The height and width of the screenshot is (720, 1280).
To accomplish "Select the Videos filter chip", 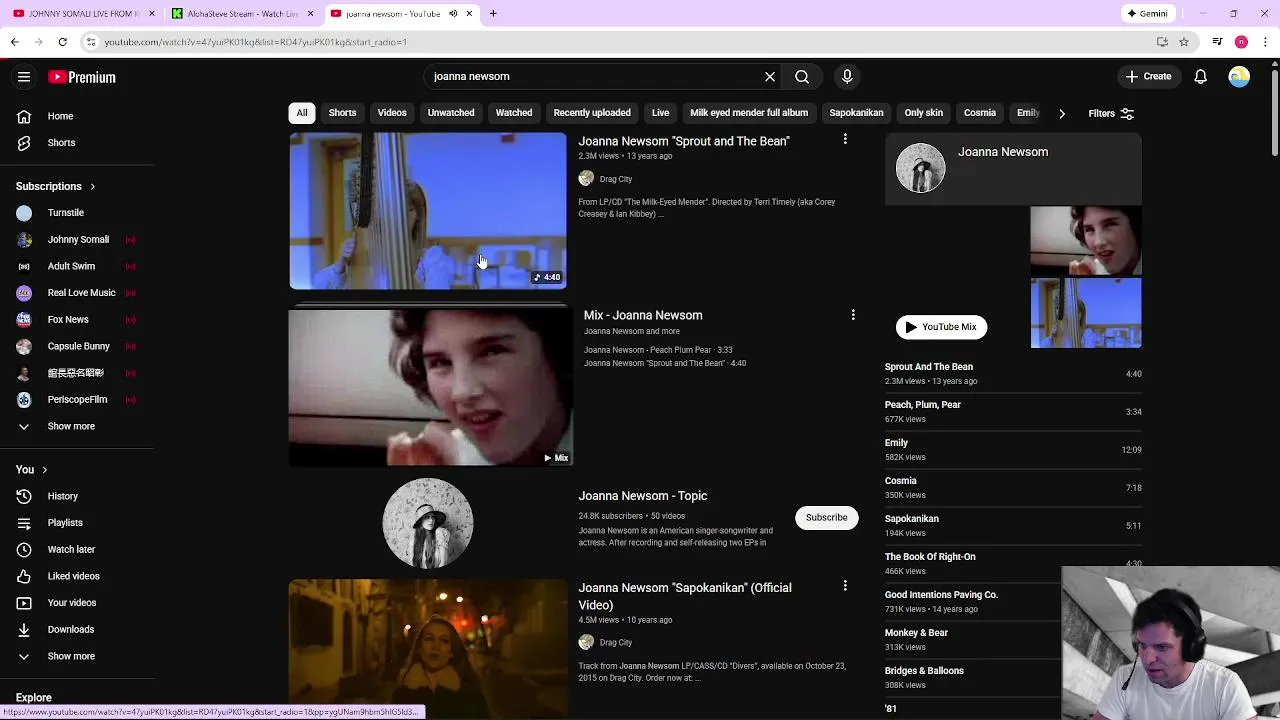I will (392, 113).
